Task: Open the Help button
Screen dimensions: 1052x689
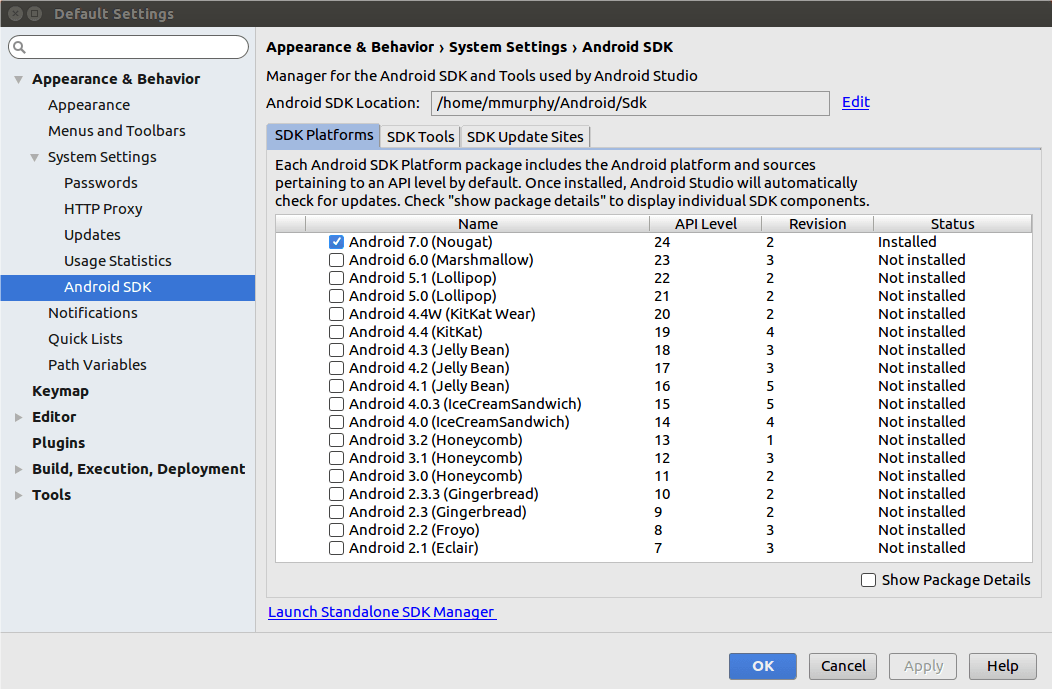Action: tap(1002, 666)
